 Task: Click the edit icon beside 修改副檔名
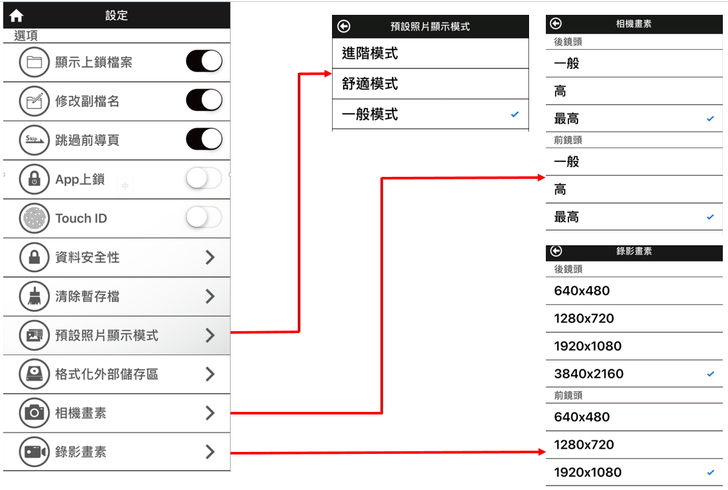(x=34, y=101)
